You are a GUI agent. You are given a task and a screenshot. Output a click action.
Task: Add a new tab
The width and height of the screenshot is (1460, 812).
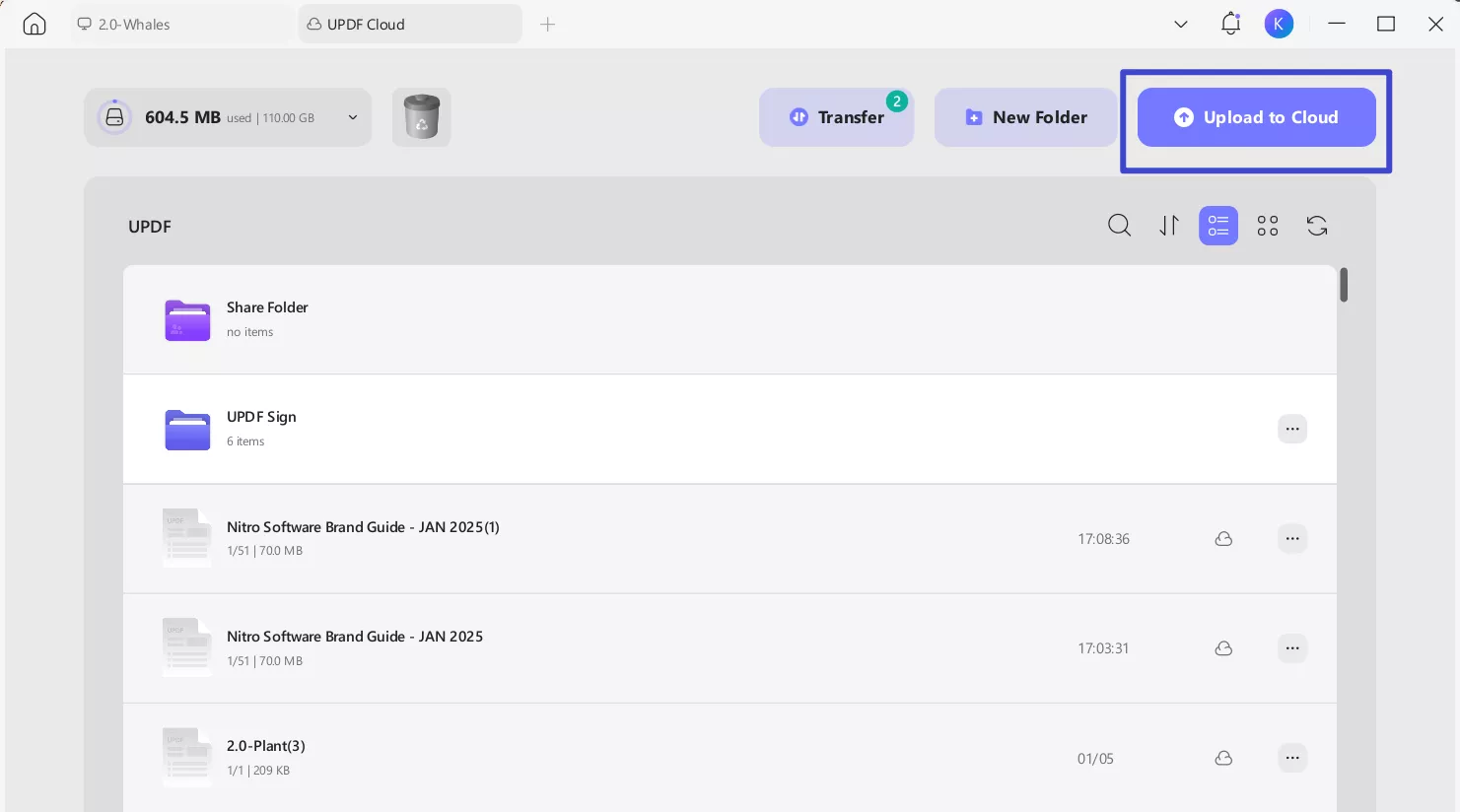pyautogui.click(x=548, y=25)
